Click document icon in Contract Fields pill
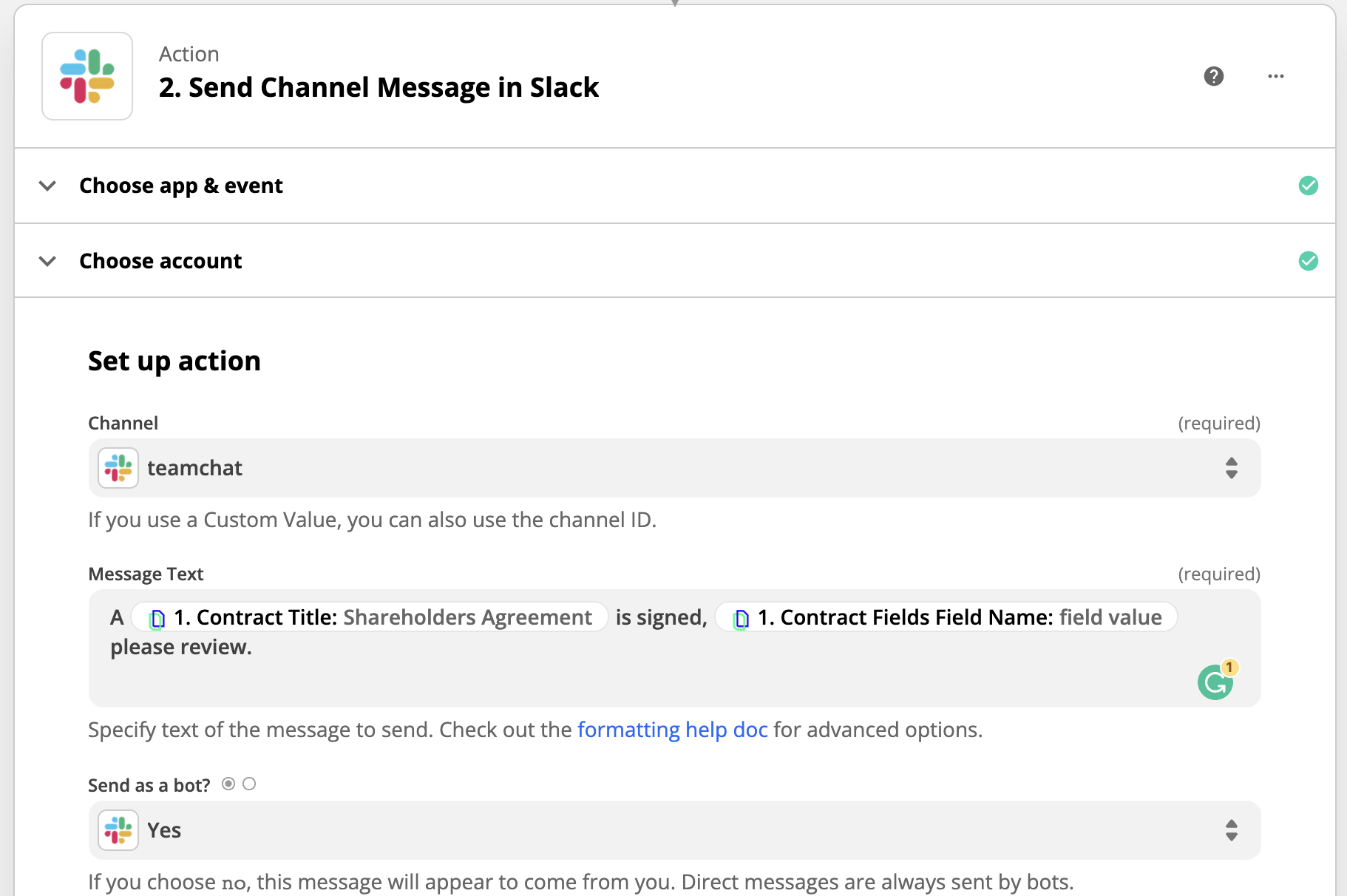 pos(742,619)
